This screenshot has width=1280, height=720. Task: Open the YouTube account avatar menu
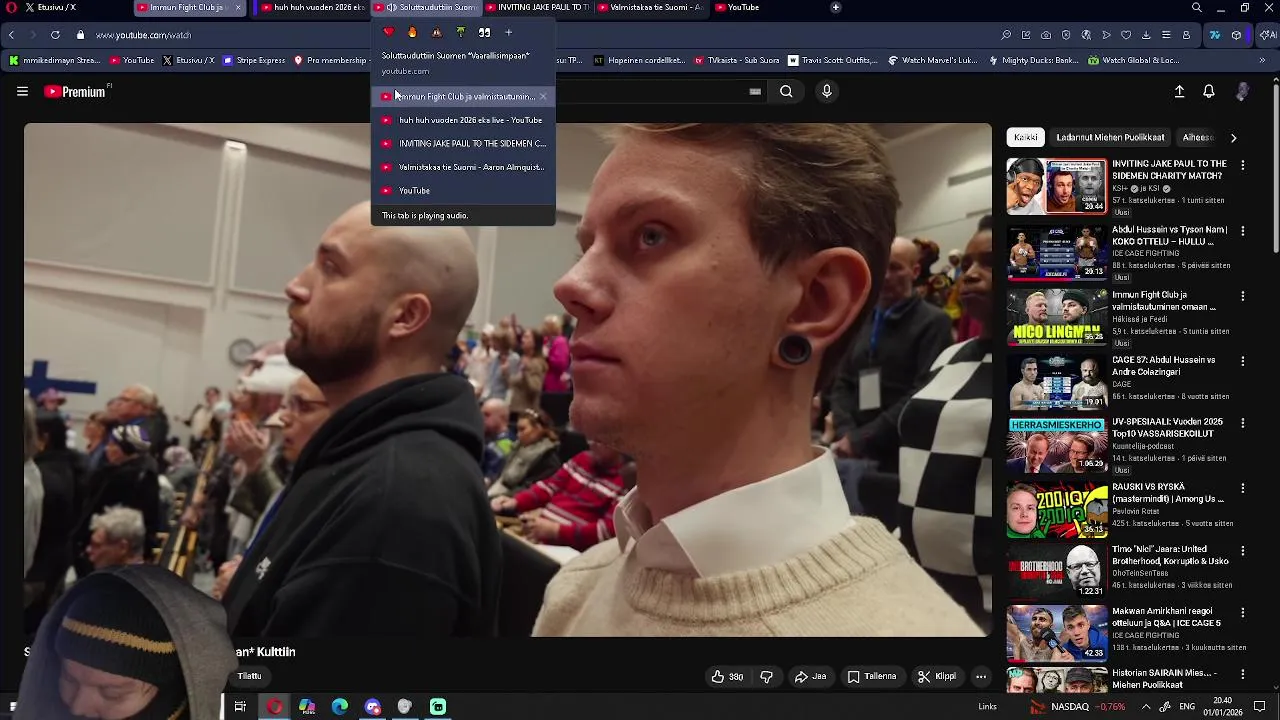(x=1242, y=91)
